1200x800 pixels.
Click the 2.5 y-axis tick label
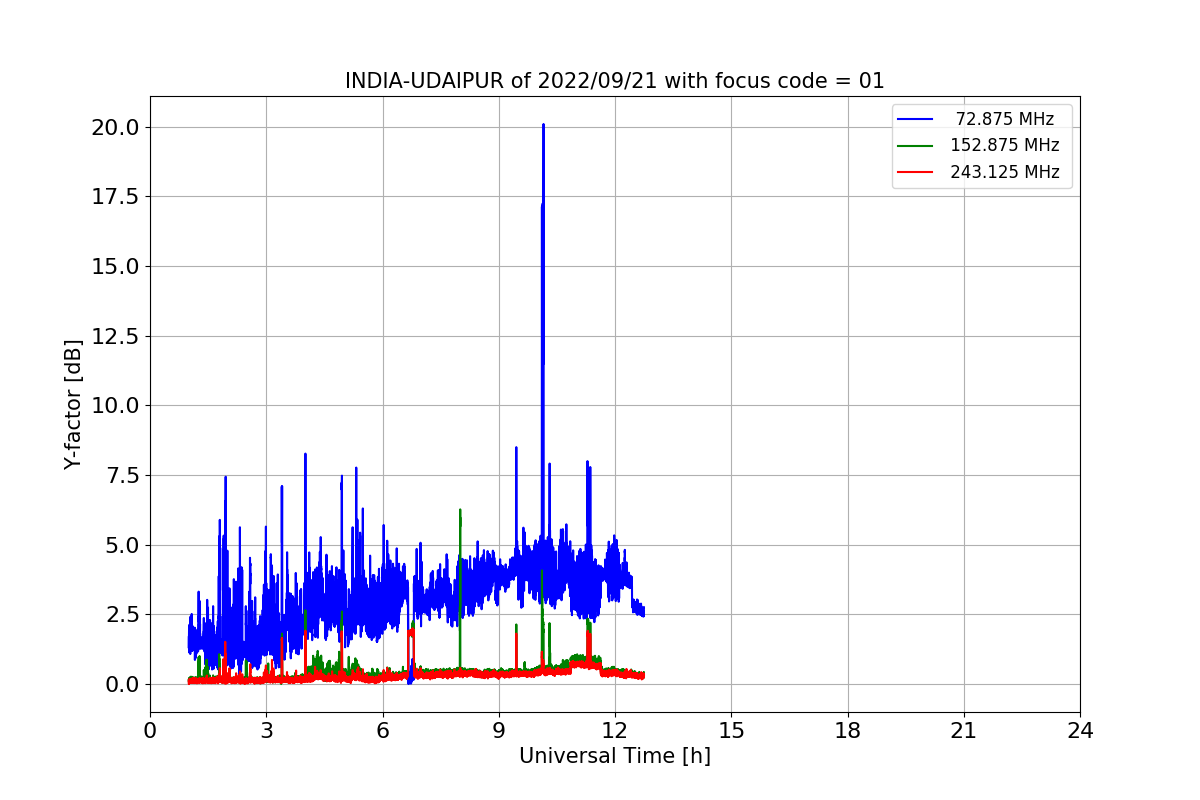124,614
